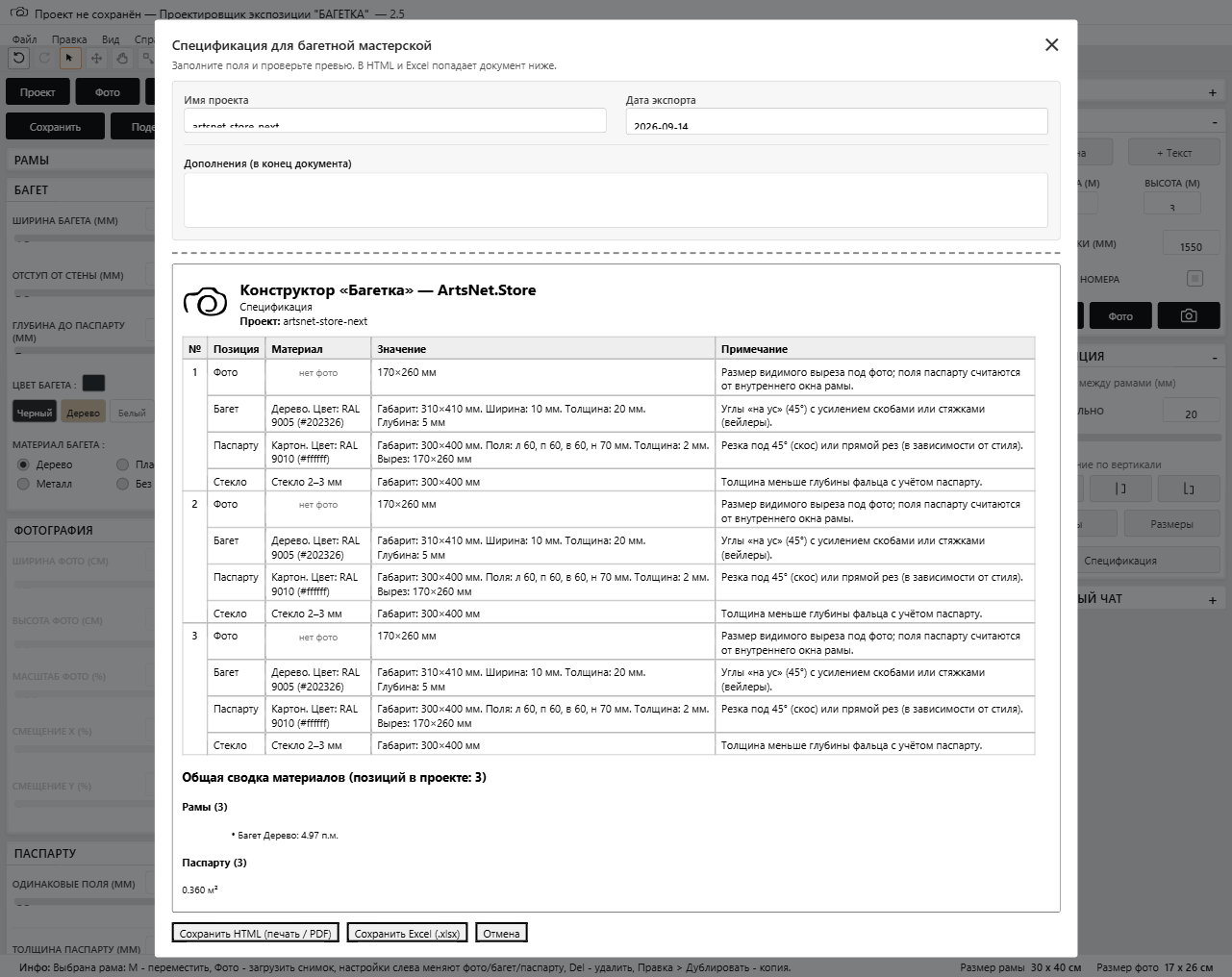Screen dimensions: 1232x977
Task: Choose the Черный frame colour option
Action: pos(35,413)
